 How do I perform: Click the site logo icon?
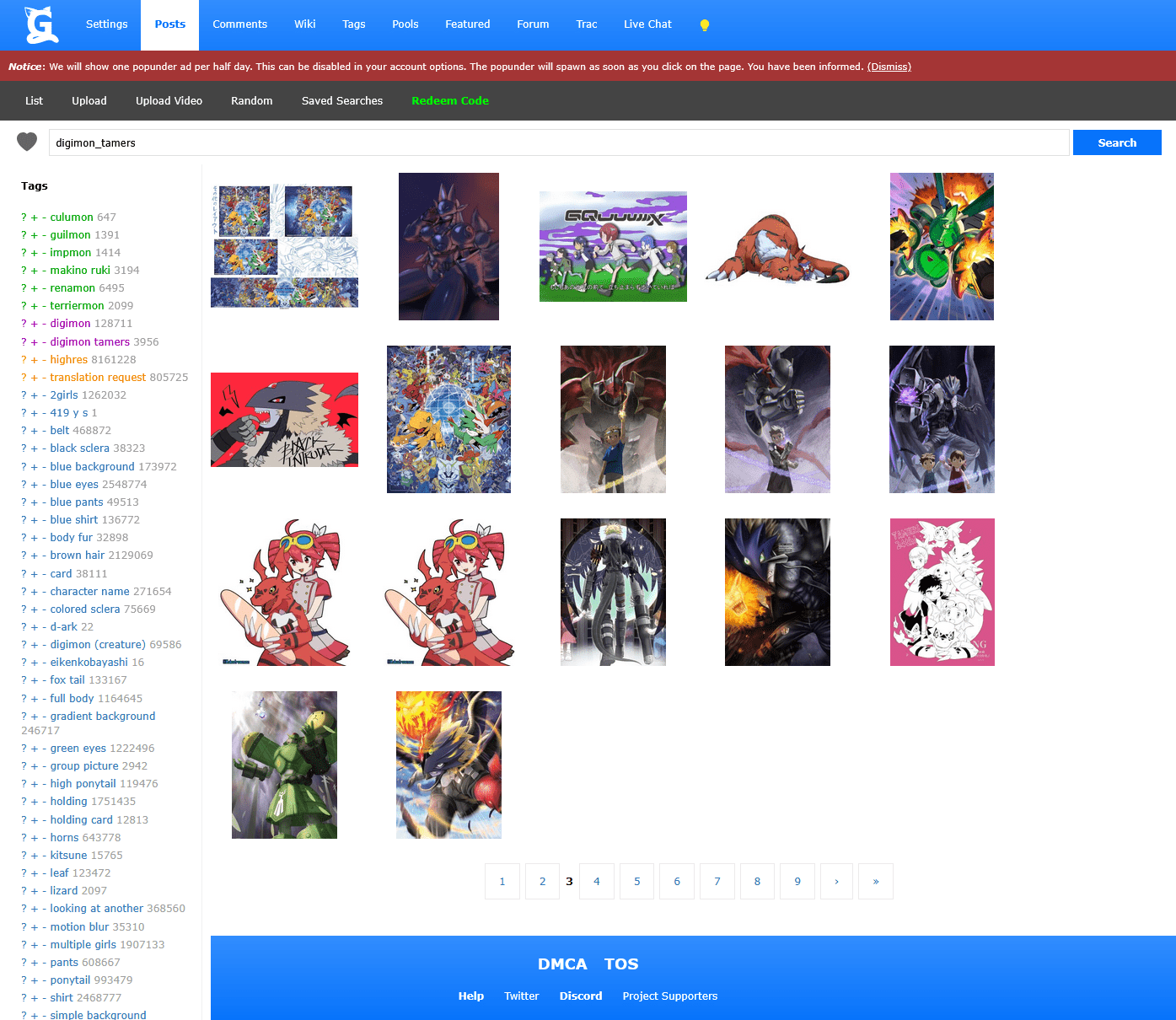coord(40,24)
